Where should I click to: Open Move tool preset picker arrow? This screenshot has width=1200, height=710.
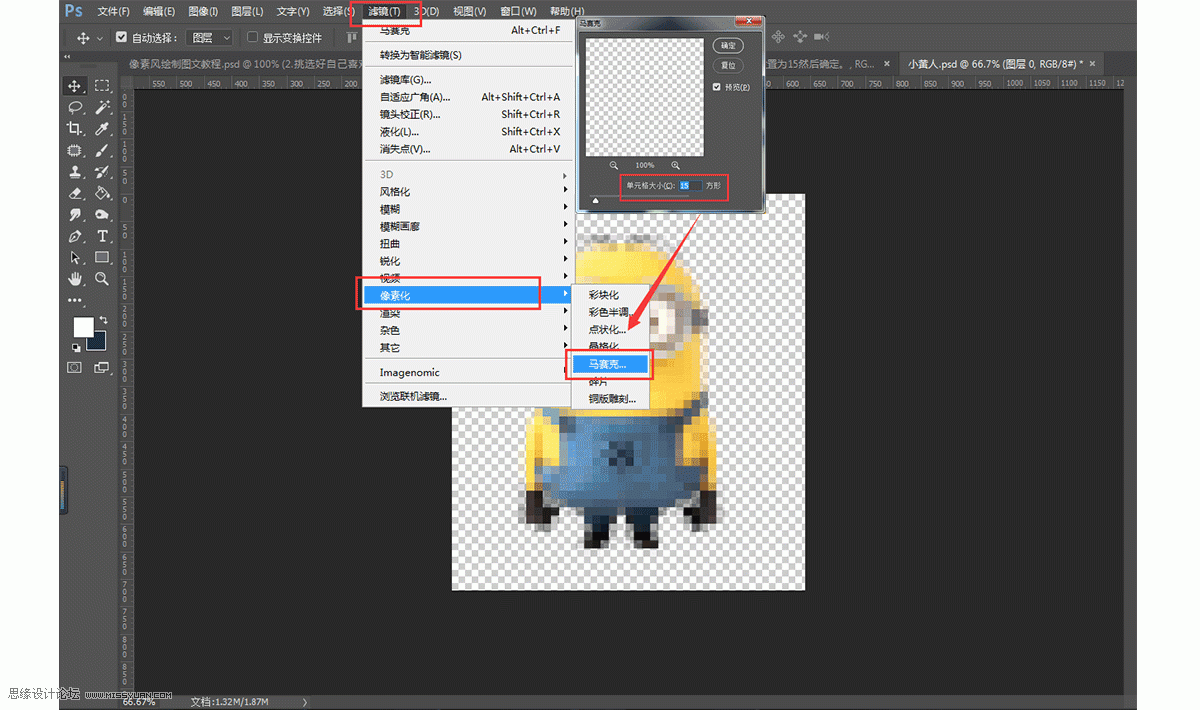100,38
